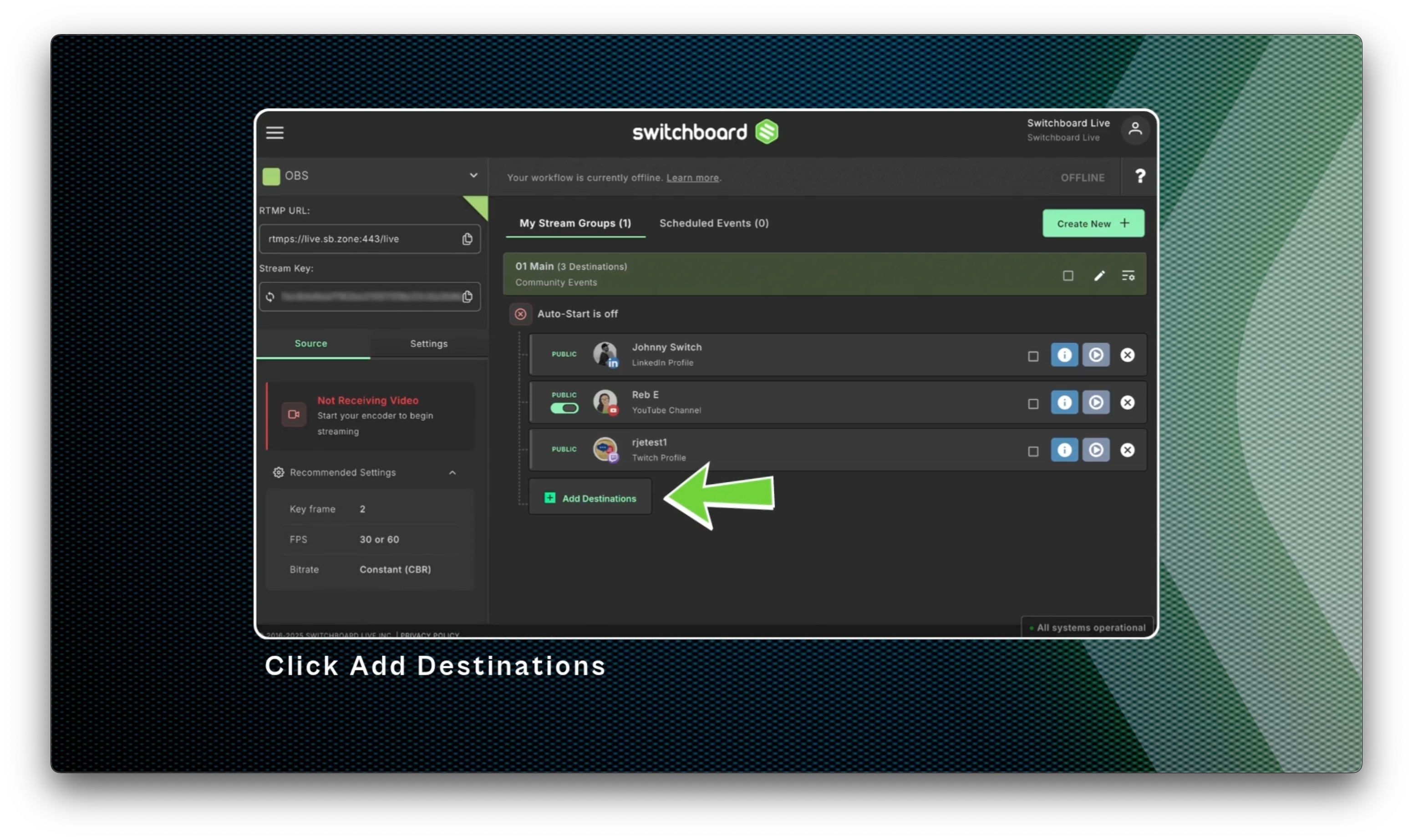Show info for Johnny Switch destination
The height and width of the screenshot is (840, 1413).
point(1064,355)
